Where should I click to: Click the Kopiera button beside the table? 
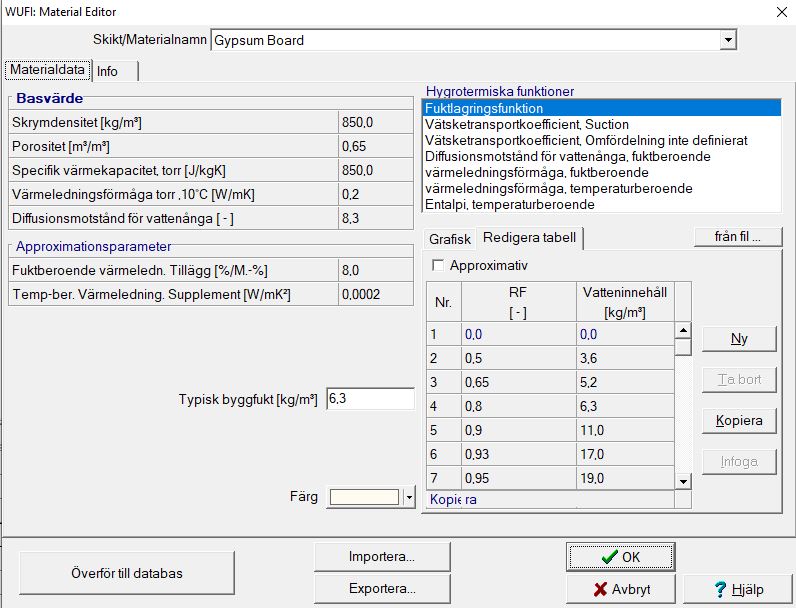click(x=739, y=421)
